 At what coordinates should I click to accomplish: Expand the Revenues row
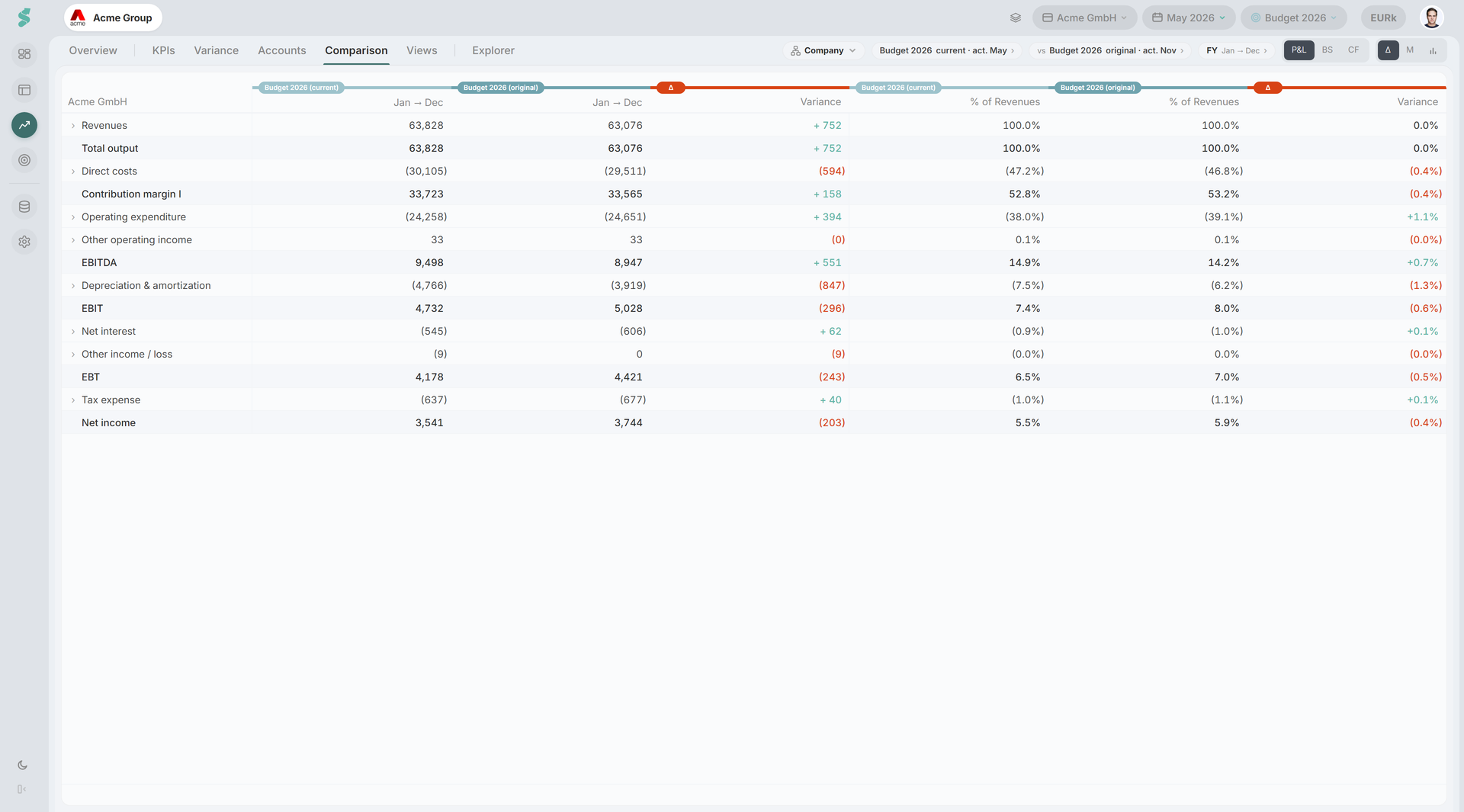click(73, 126)
